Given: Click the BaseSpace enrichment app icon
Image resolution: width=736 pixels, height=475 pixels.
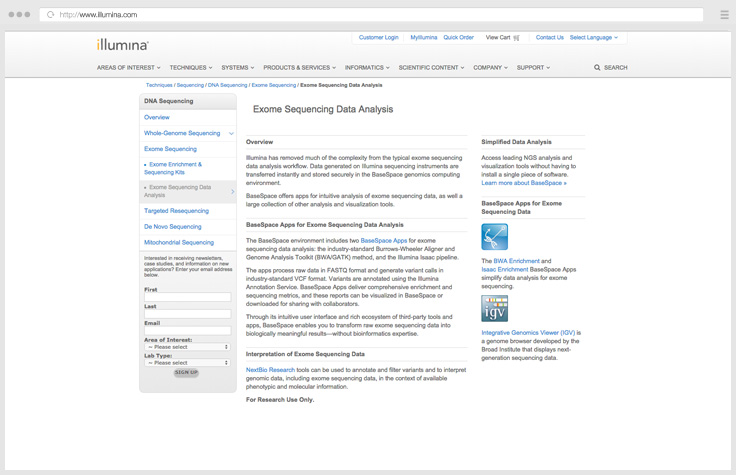Looking at the screenshot, I should click(x=494, y=237).
